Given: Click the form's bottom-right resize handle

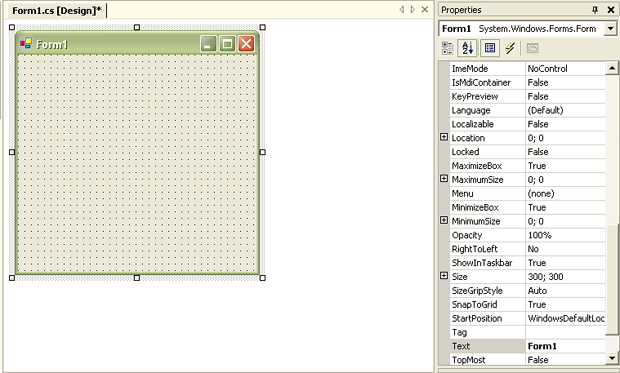Looking at the screenshot, I should point(263,278).
